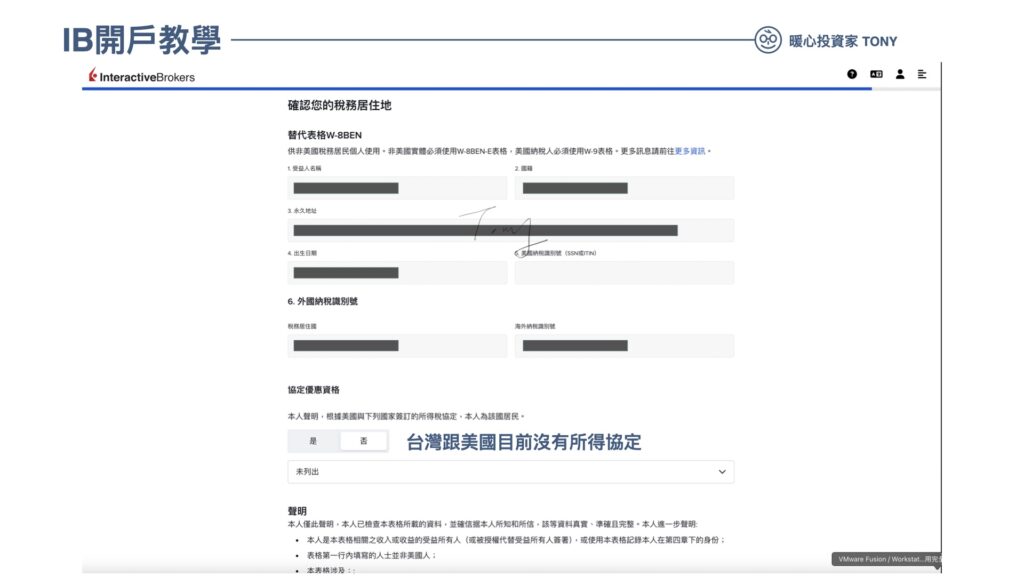Click the 暖心投資家 TONY avatar logo
The image size is (1024, 576).
tap(768, 40)
